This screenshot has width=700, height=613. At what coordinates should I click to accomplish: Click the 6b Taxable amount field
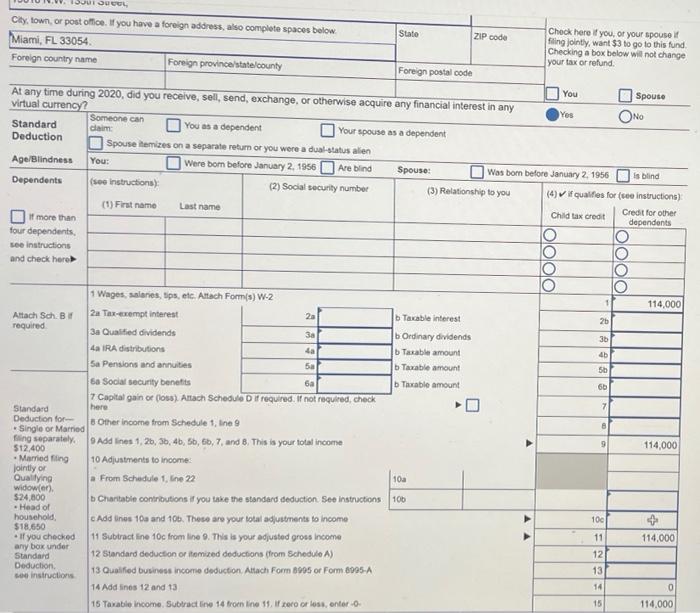[x=645, y=388]
